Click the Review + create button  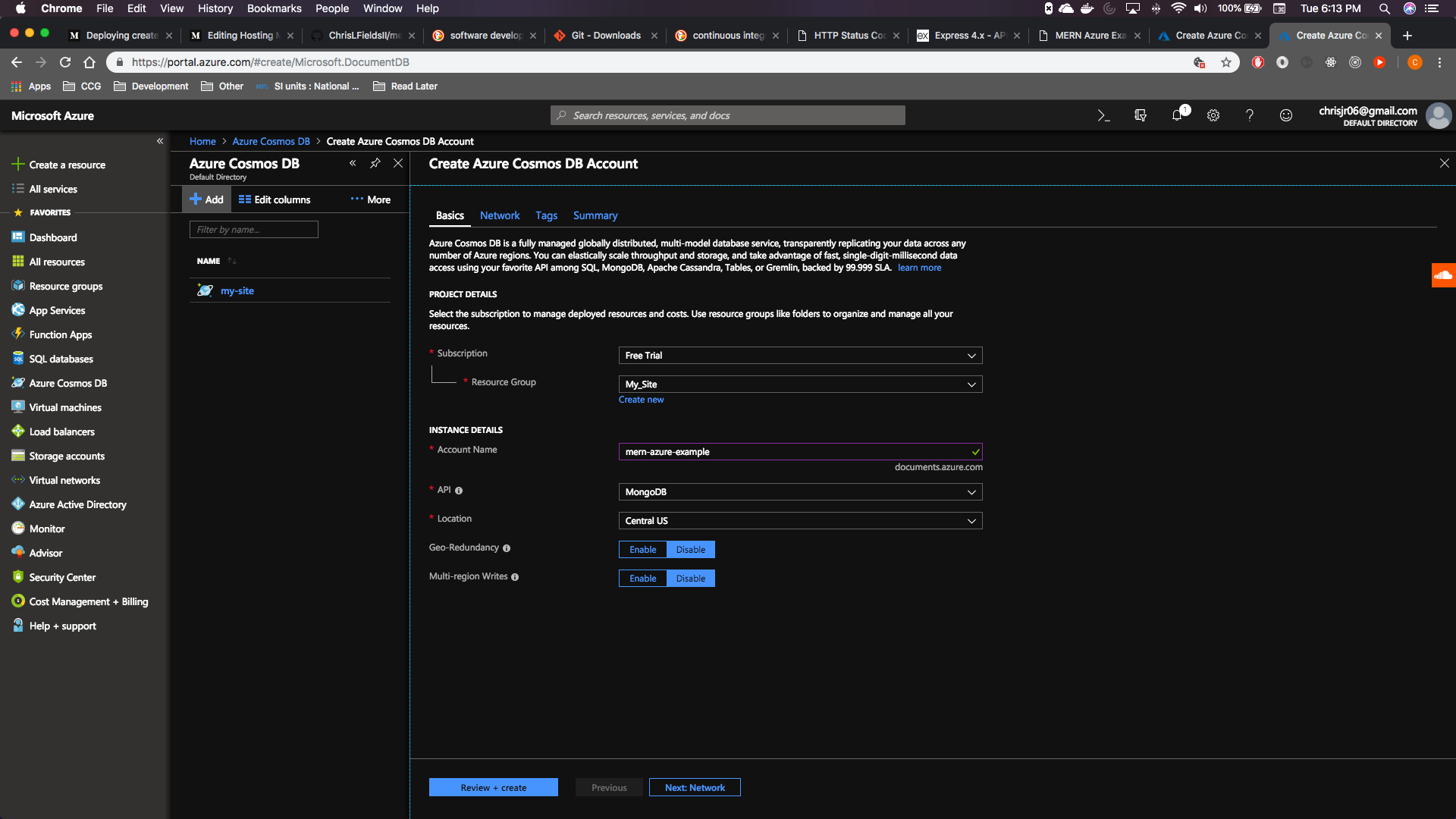(493, 787)
